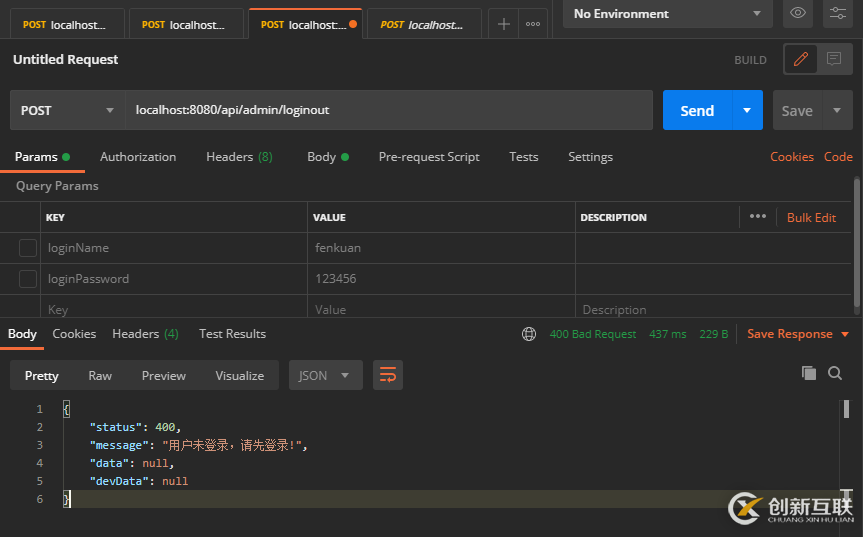Enable the loginName parameter checkbox

28,248
